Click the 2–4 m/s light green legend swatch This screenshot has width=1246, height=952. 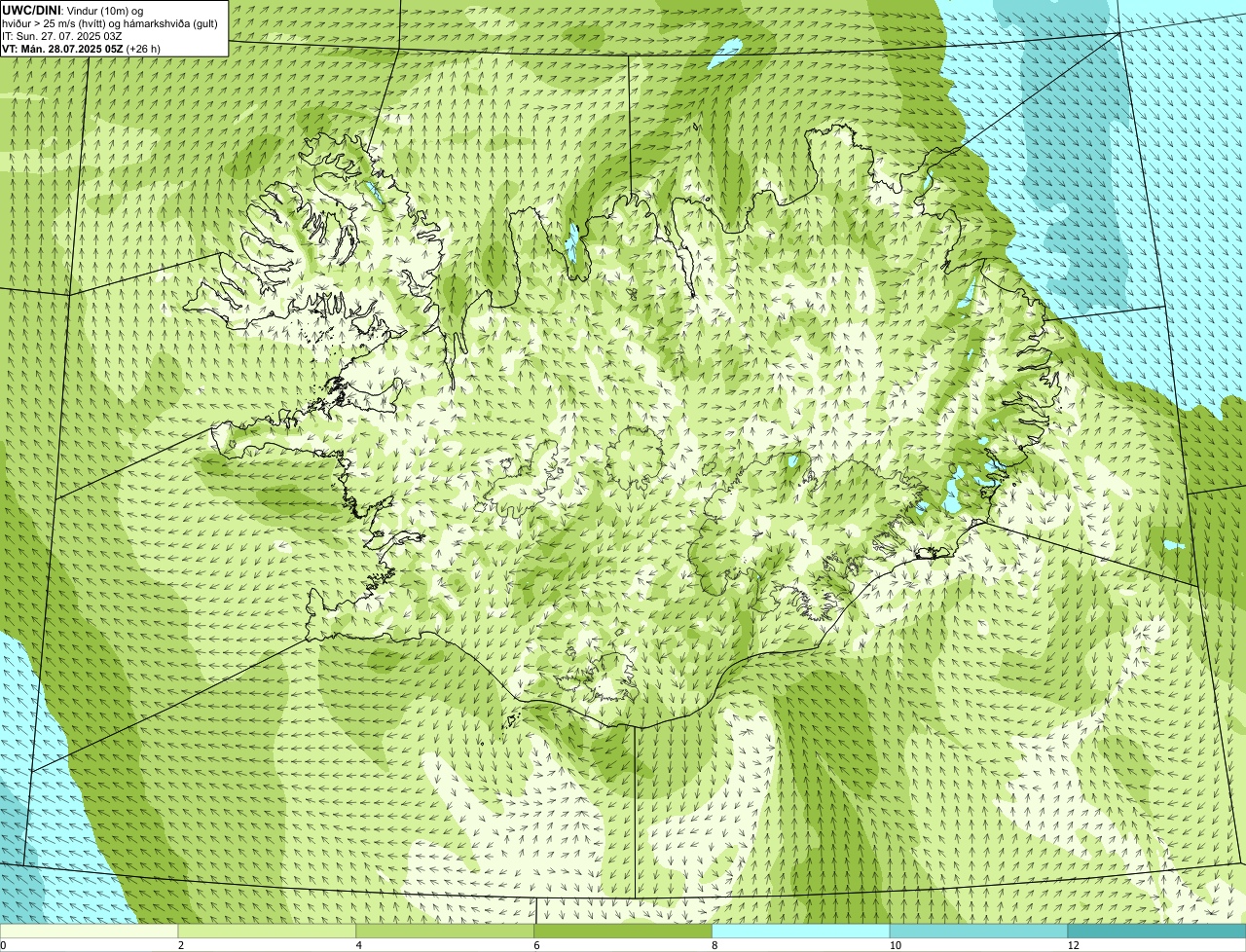pyautogui.click(x=268, y=931)
